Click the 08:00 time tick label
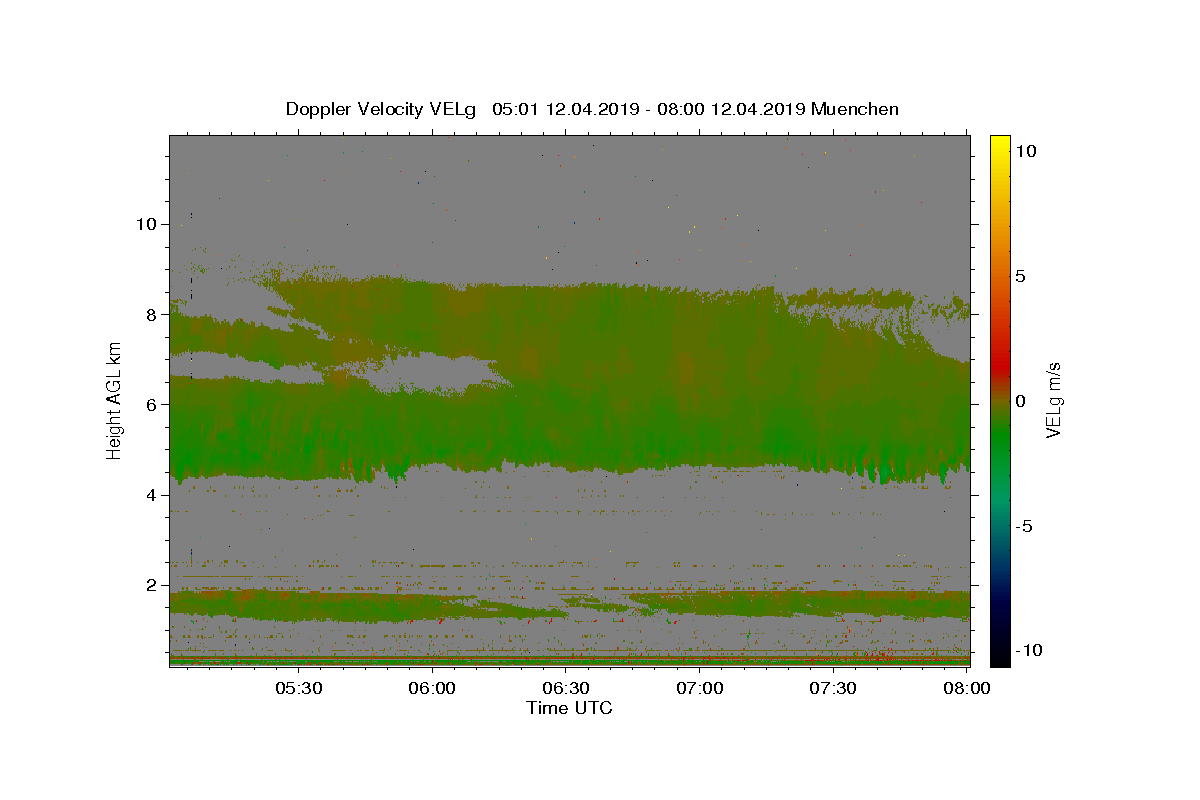 coord(966,688)
